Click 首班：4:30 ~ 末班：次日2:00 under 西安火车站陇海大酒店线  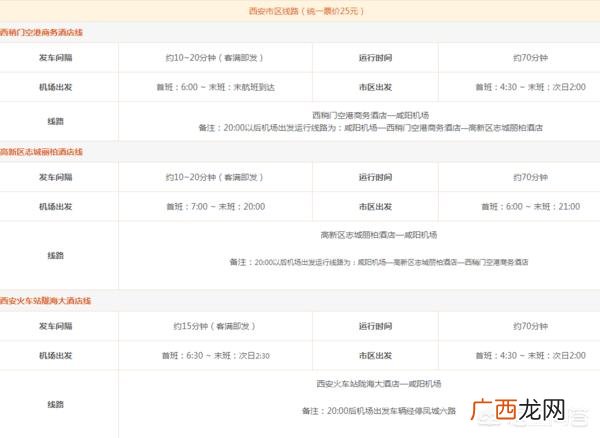coord(530,355)
